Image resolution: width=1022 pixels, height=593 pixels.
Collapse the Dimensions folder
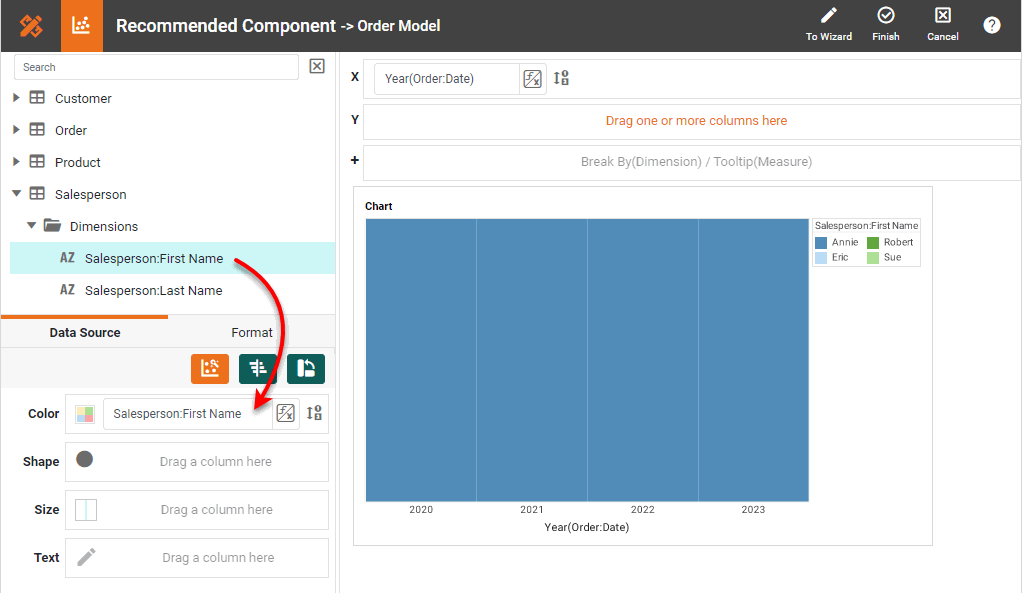click(32, 226)
